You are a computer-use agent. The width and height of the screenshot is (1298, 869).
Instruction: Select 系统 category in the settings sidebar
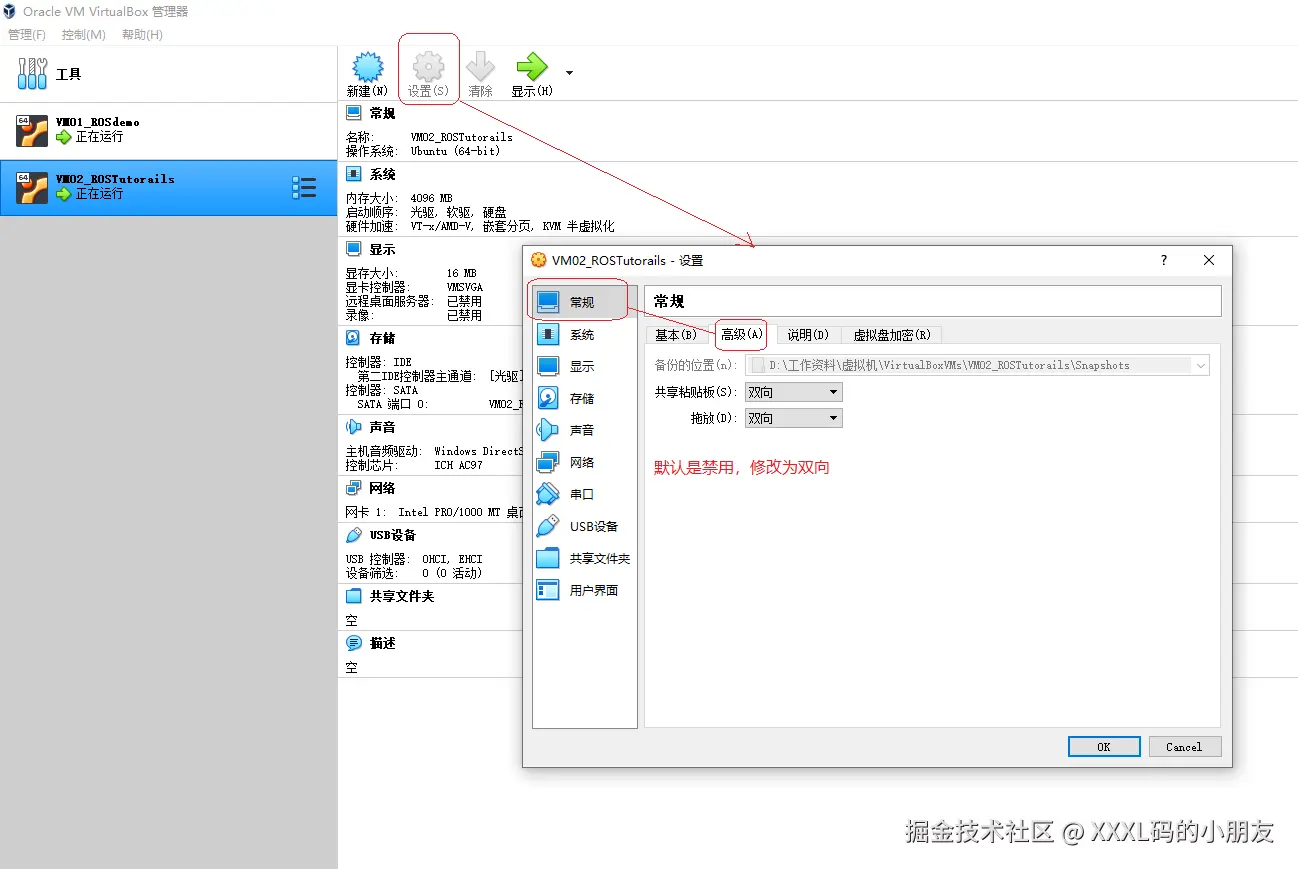click(584, 334)
